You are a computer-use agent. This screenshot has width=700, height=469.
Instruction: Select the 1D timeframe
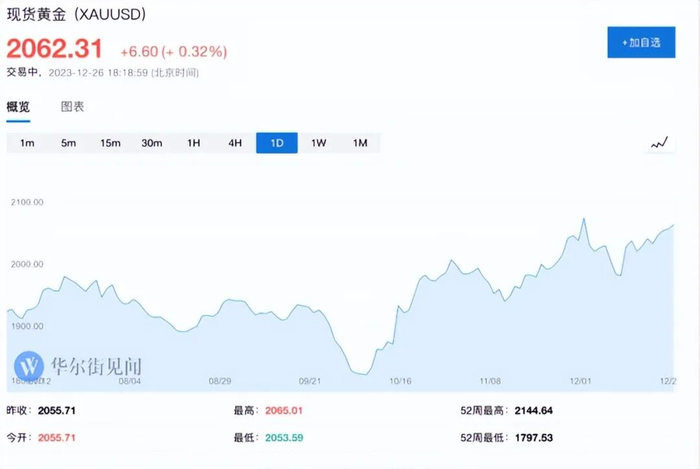277,143
